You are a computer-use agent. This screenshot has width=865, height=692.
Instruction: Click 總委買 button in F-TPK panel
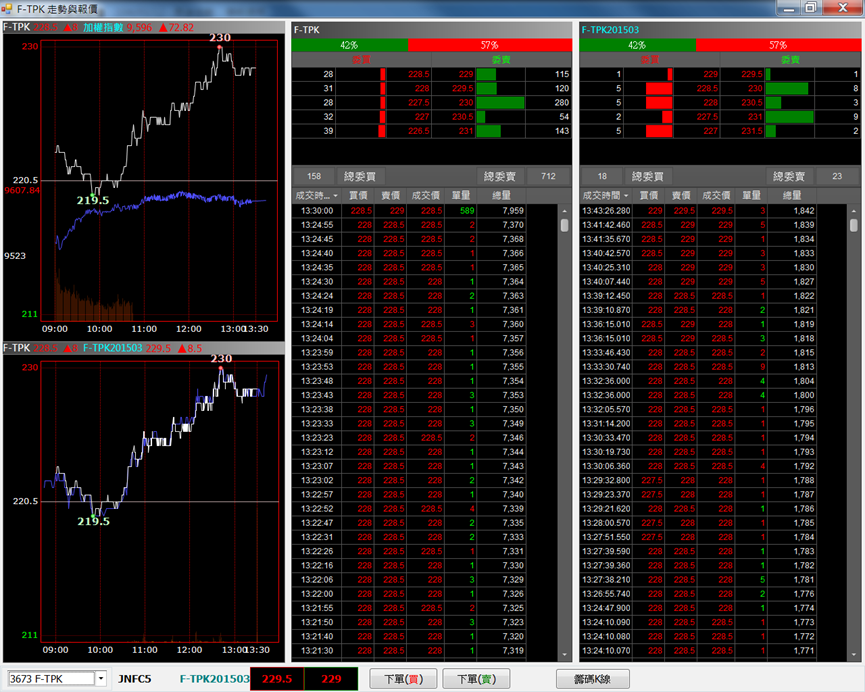click(357, 176)
